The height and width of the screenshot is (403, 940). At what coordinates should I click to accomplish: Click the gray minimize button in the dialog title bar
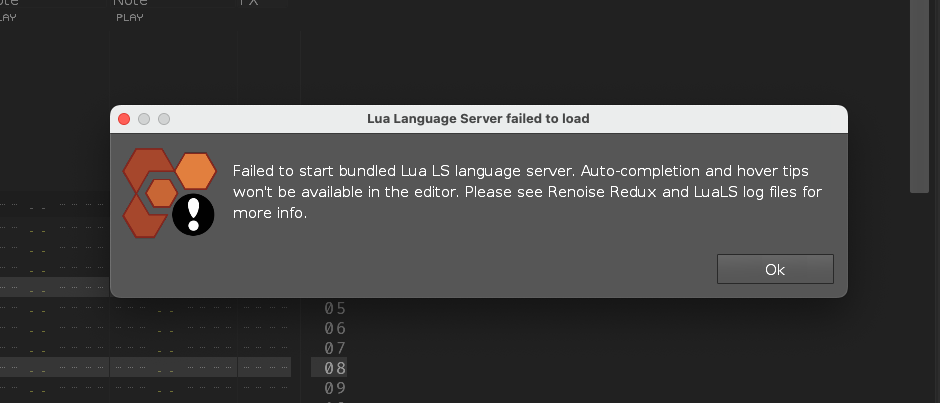(x=144, y=119)
